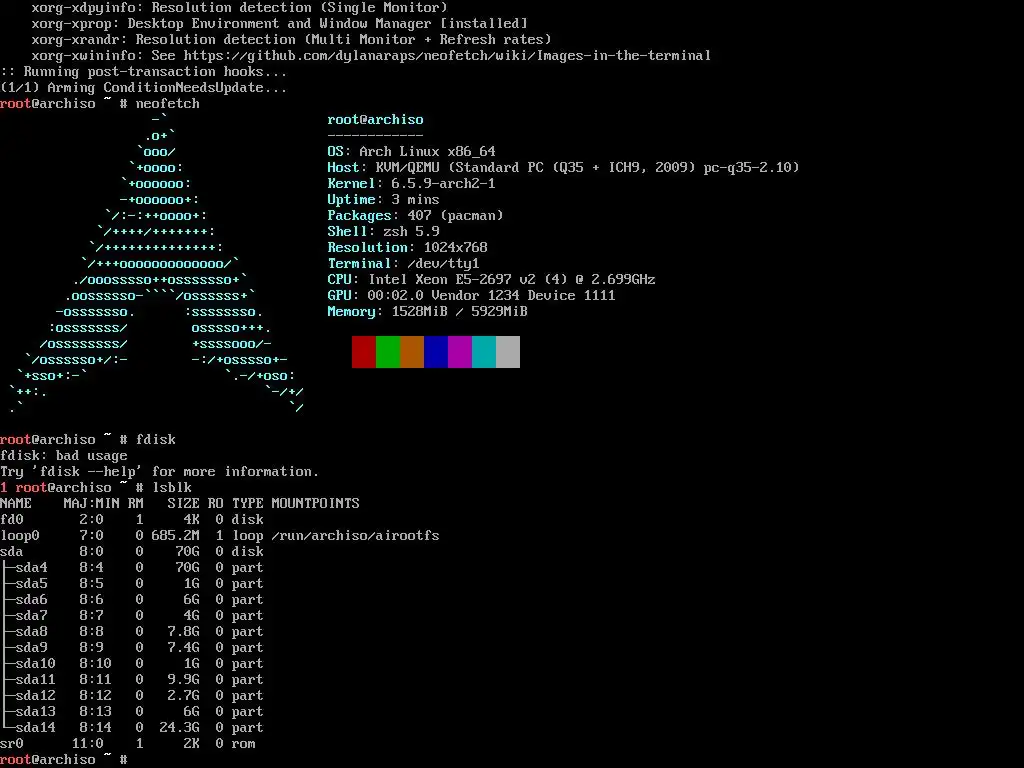1024x768 pixels.
Task: Click the sr0 rom device row
Action: point(128,743)
